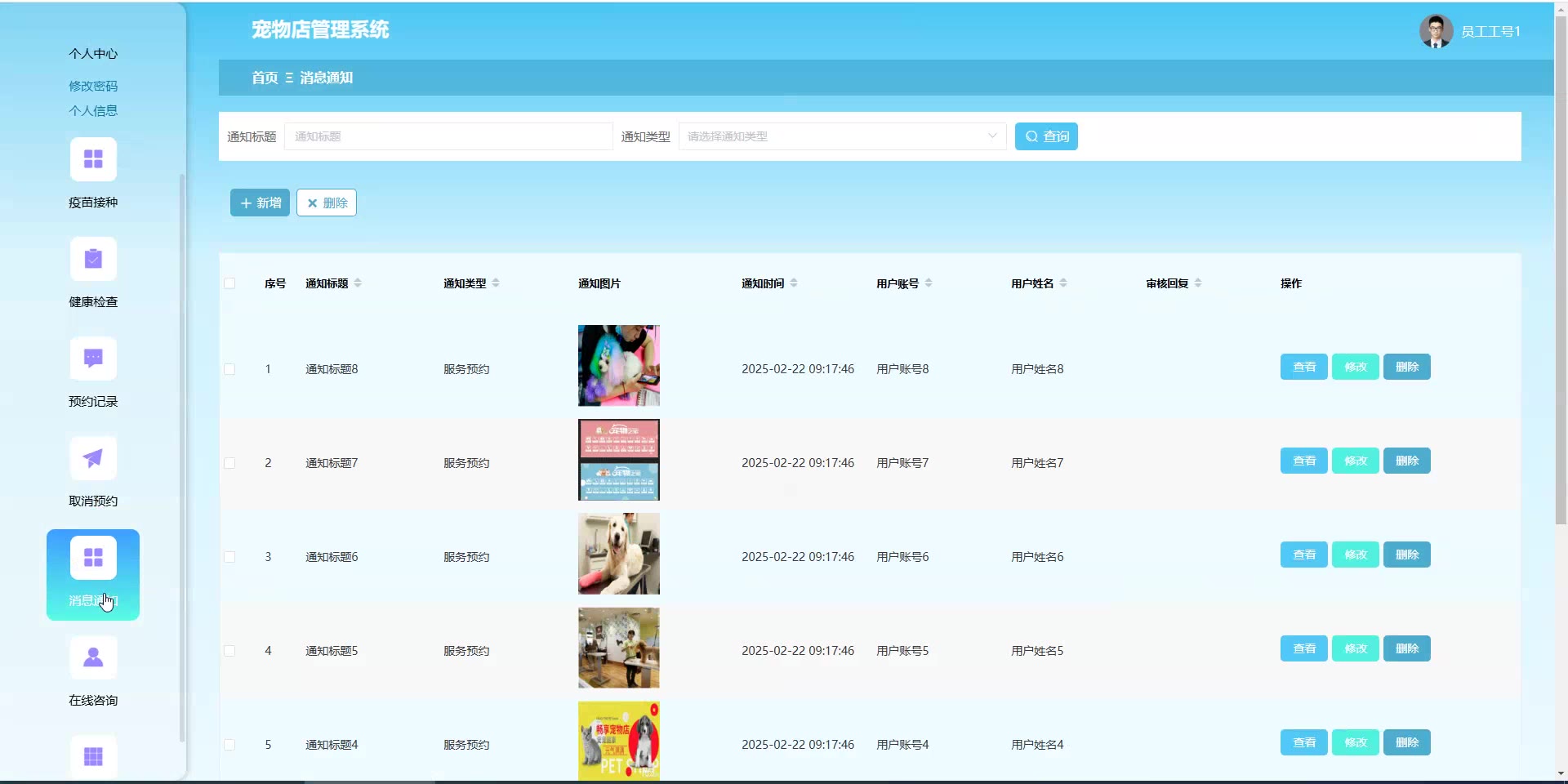The height and width of the screenshot is (784, 1568).
Task: Go to 首页 in the breadcrumb
Action: (264, 78)
